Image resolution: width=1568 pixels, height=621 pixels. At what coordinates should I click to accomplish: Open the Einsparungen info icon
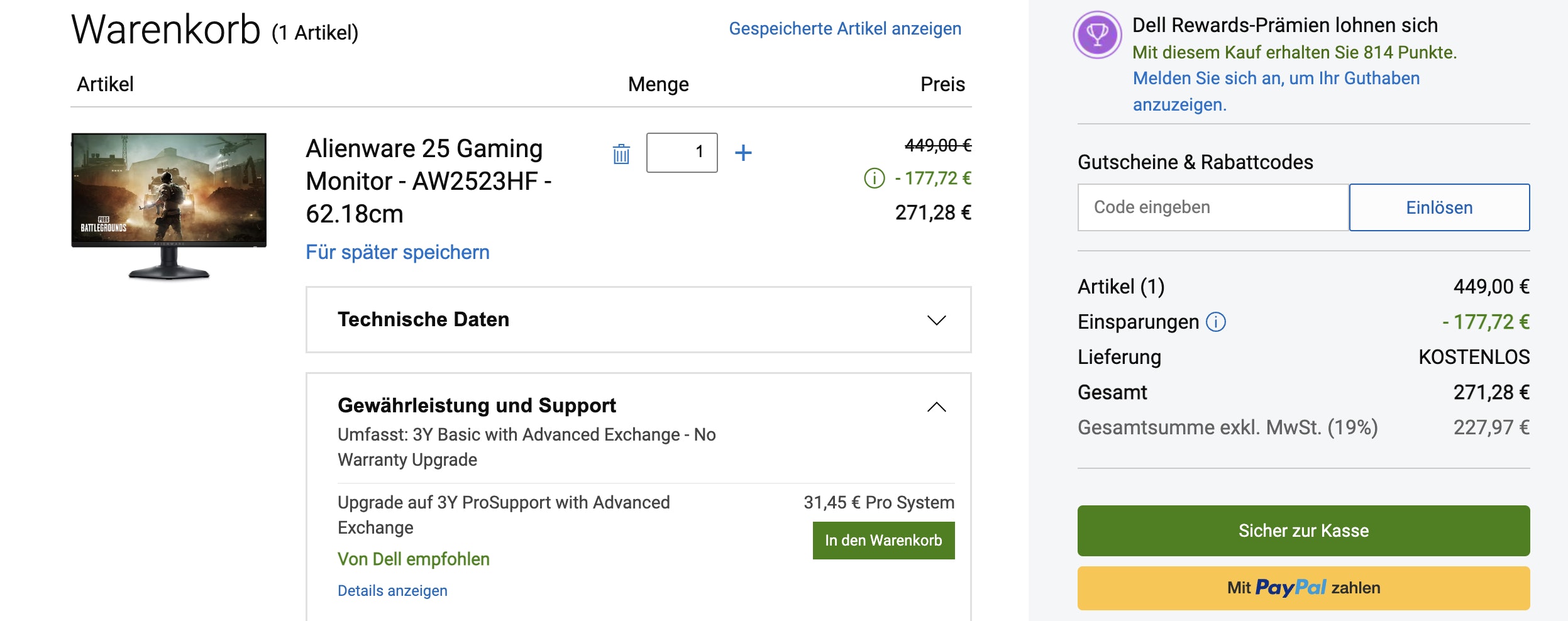pyautogui.click(x=1215, y=322)
